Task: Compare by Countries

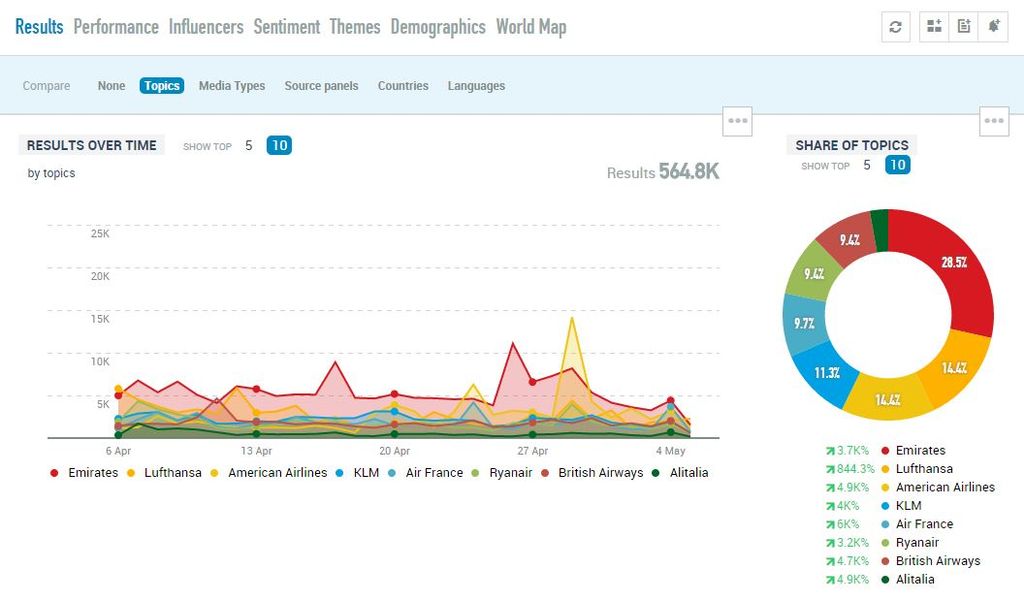Action: pyautogui.click(x=403, y=86)
